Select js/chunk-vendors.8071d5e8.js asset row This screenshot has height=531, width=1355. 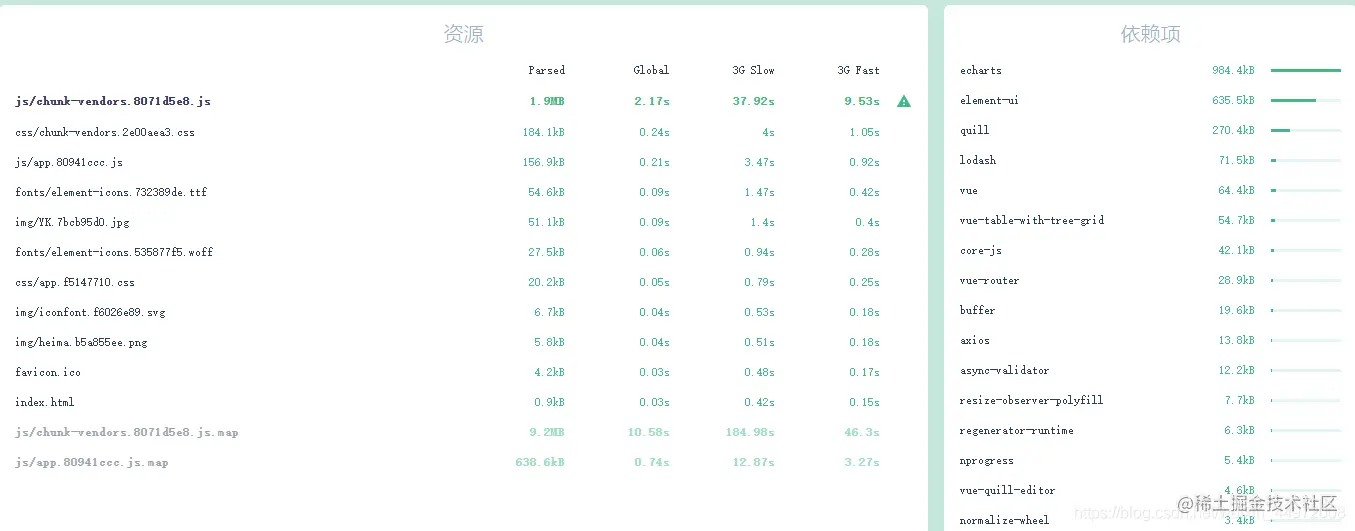tap(113, 102)
